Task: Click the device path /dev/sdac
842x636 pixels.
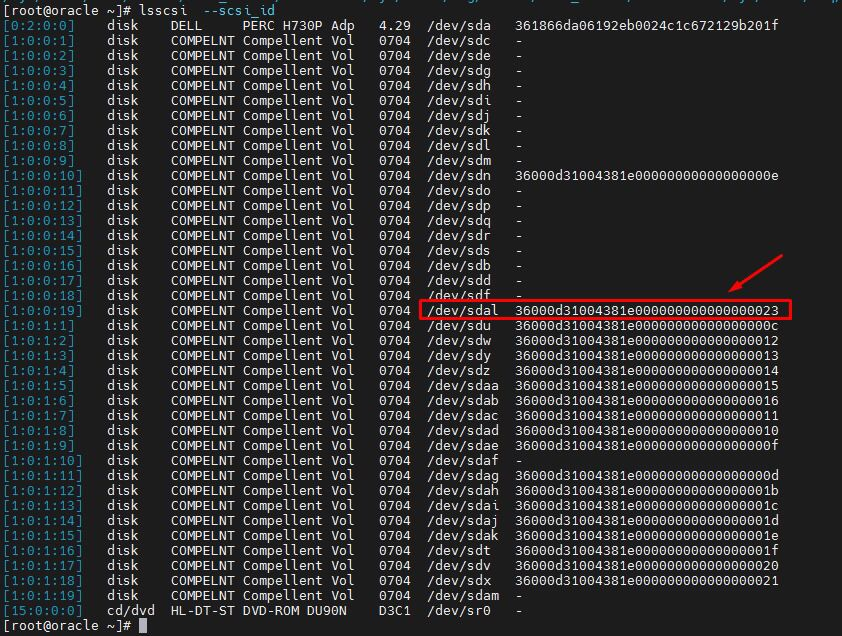Action: coord(463,416)
